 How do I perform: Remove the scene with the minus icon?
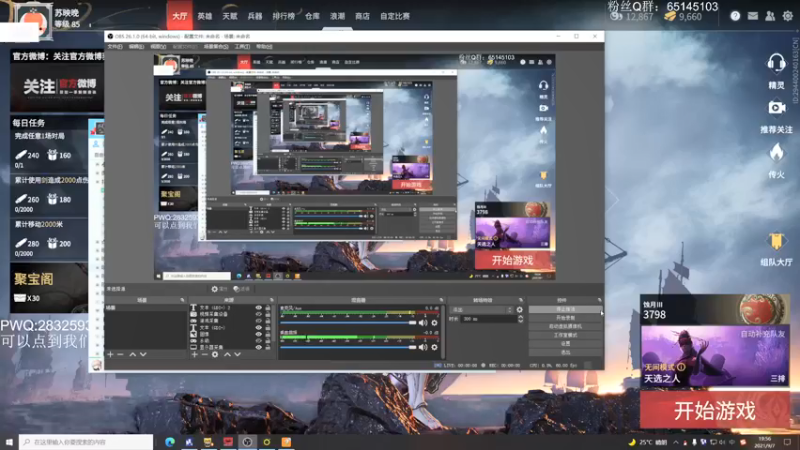point(120,354)
